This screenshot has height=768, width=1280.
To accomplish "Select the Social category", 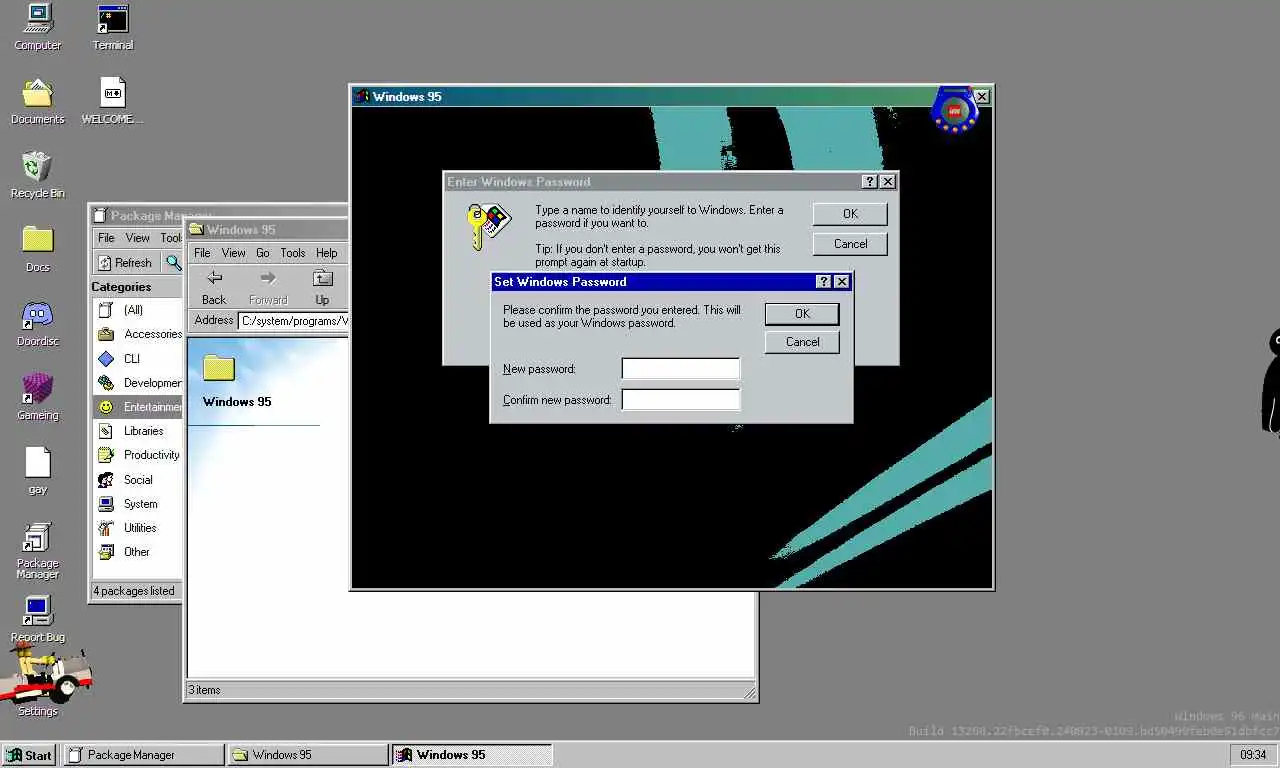I will (137, 480).
